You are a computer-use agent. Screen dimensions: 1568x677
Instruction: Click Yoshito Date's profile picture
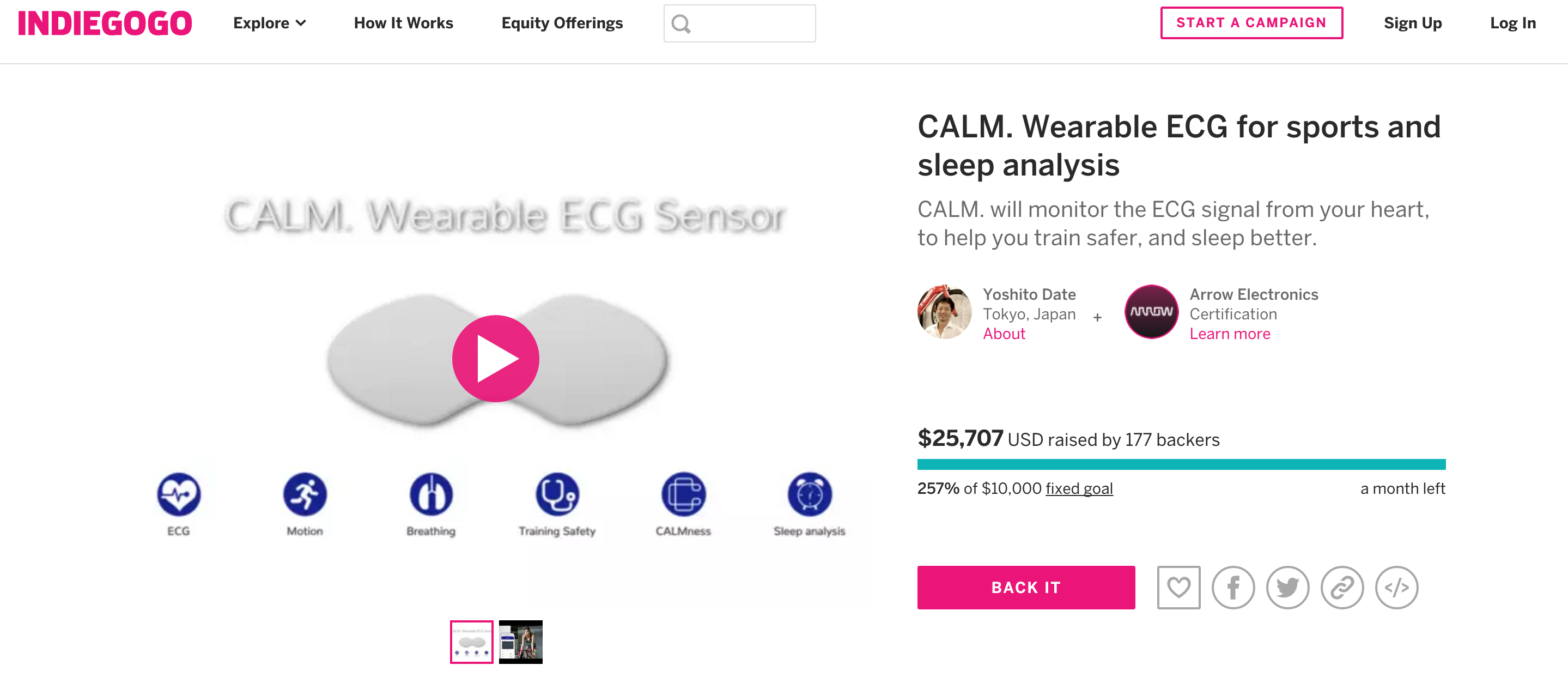(944, 312)
